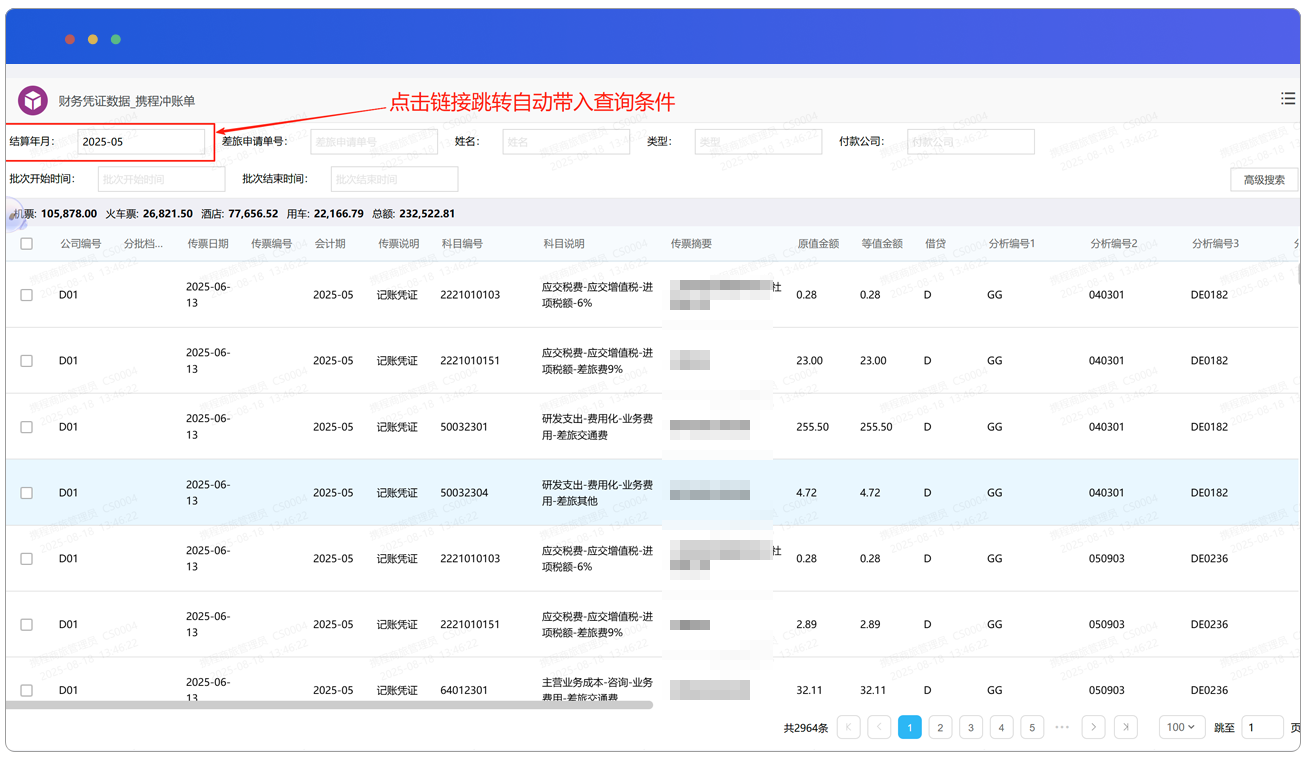Check the row with amount 255.50
Viewport: 1308px width, 763px height.
pyautogui.click(x=27, y=427)
